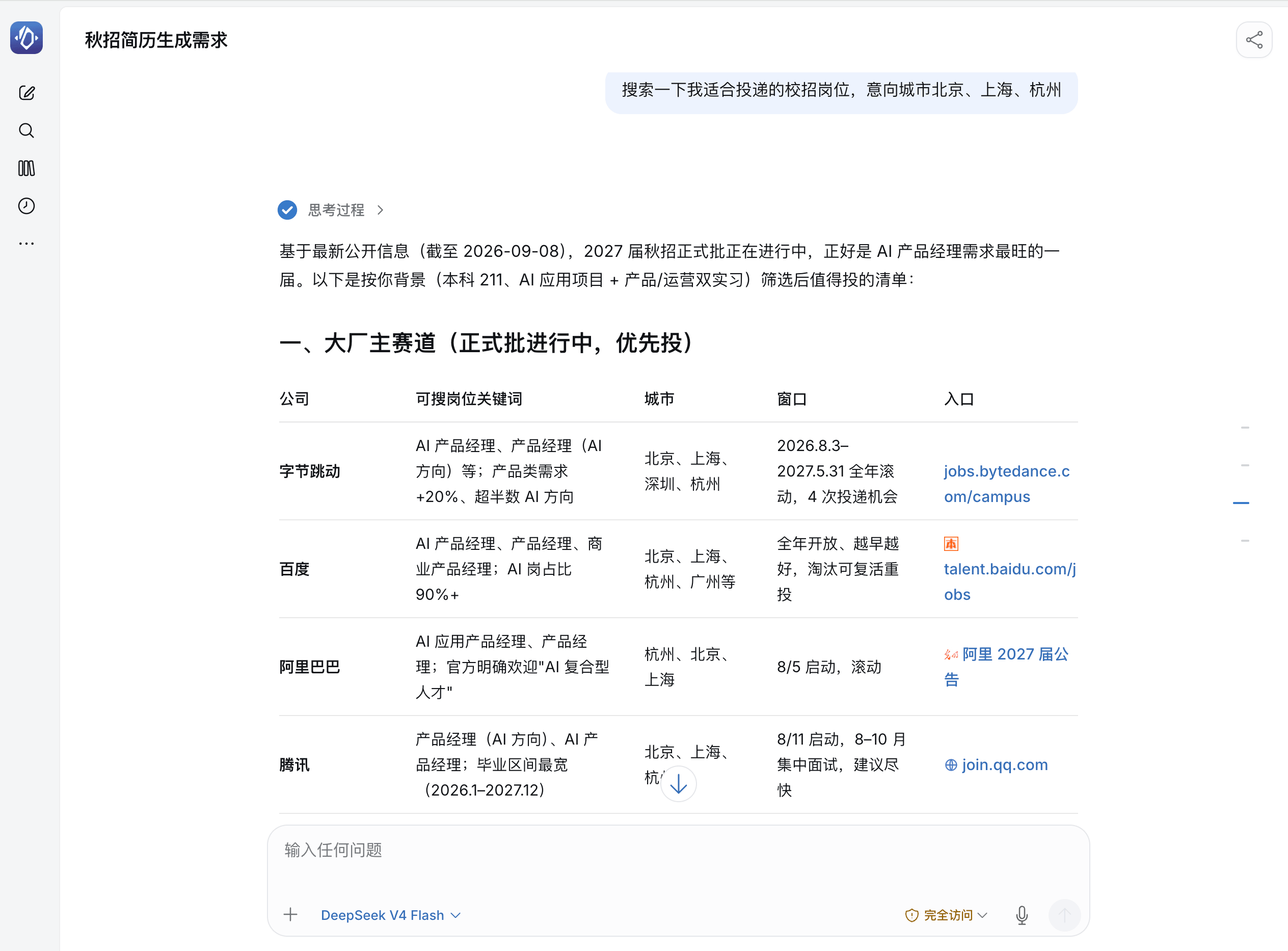Open the library books icon in the sidebar

tap(26, 168)
